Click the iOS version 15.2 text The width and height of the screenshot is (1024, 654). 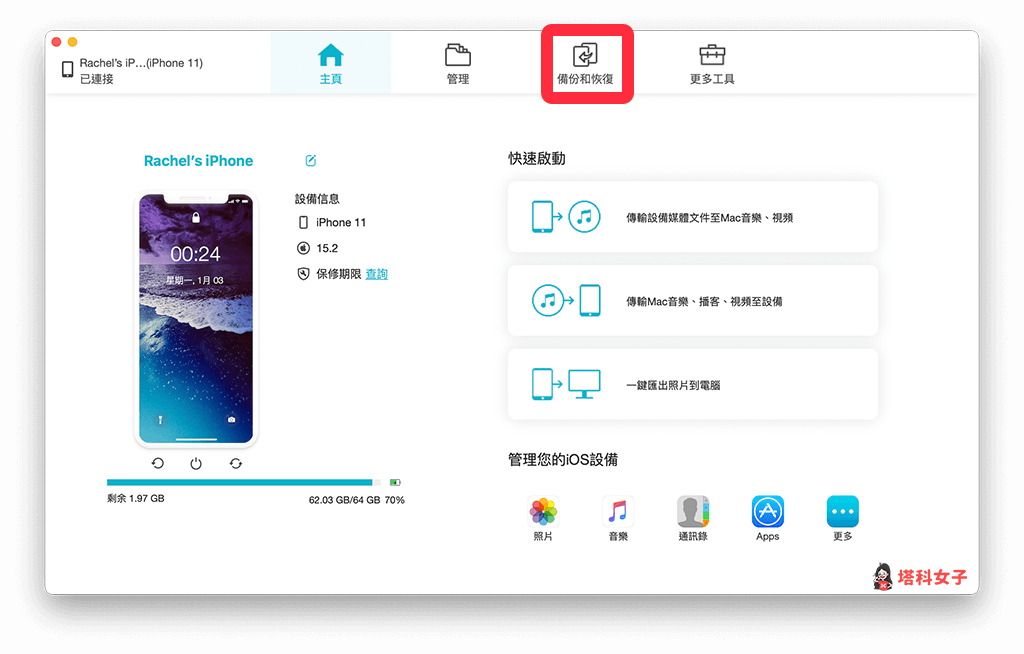[x=327, y=248]
